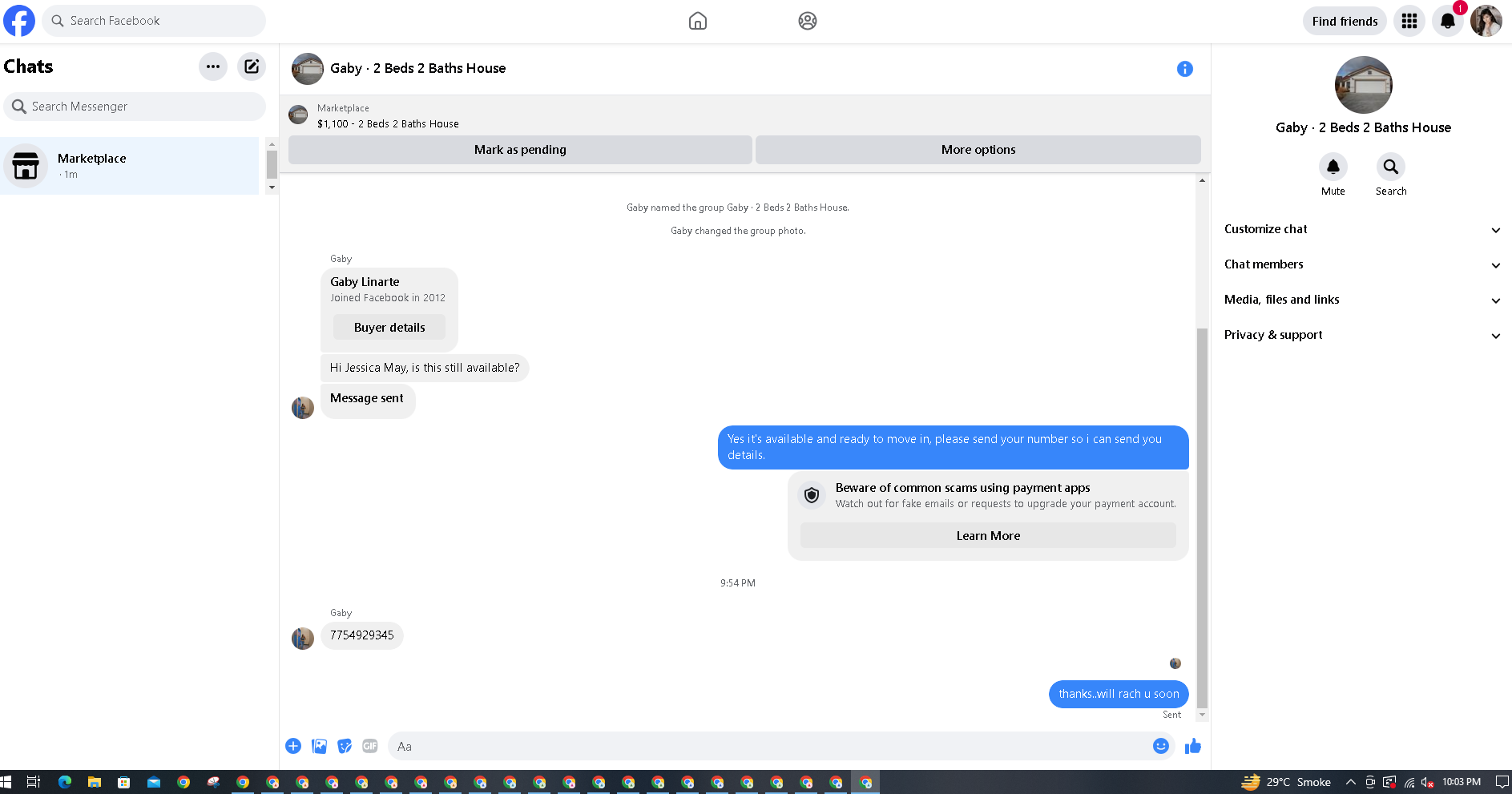The height and width of the screenshot is (794, 1512).
Task: Open Microsoft Store from taskbar
Action: [123, 782]
